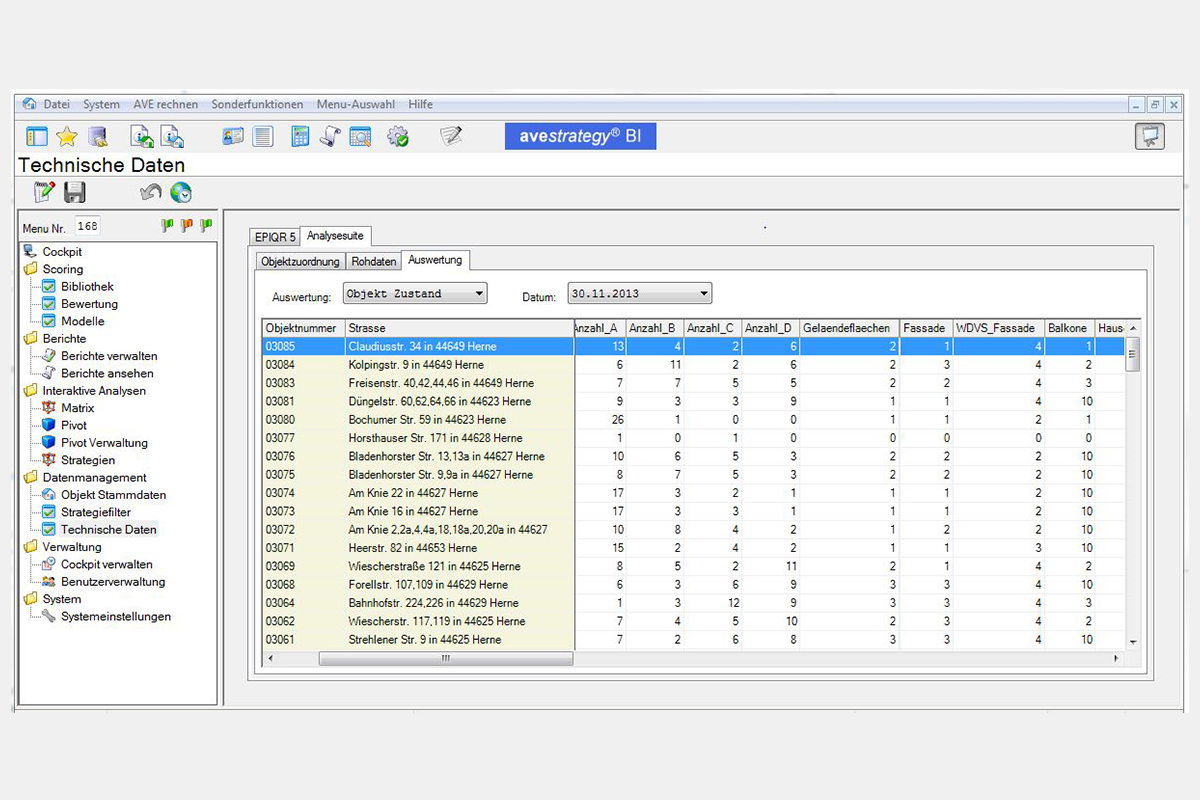The image size is (1200, 800).
Task: Click the table's horizontal scrollbar right arrow
Action: click(x=1117, y=659)
